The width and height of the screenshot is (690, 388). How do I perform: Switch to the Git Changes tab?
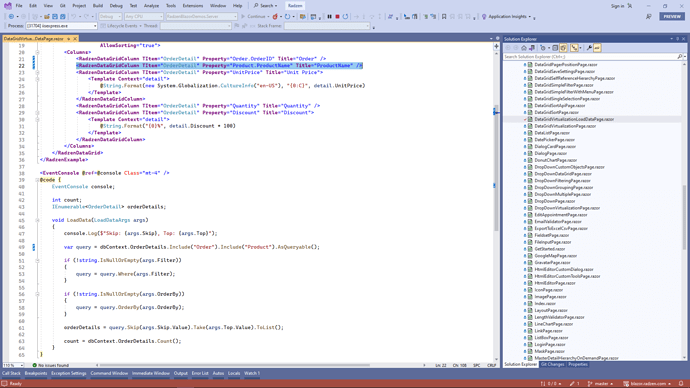tap(552, 364)
